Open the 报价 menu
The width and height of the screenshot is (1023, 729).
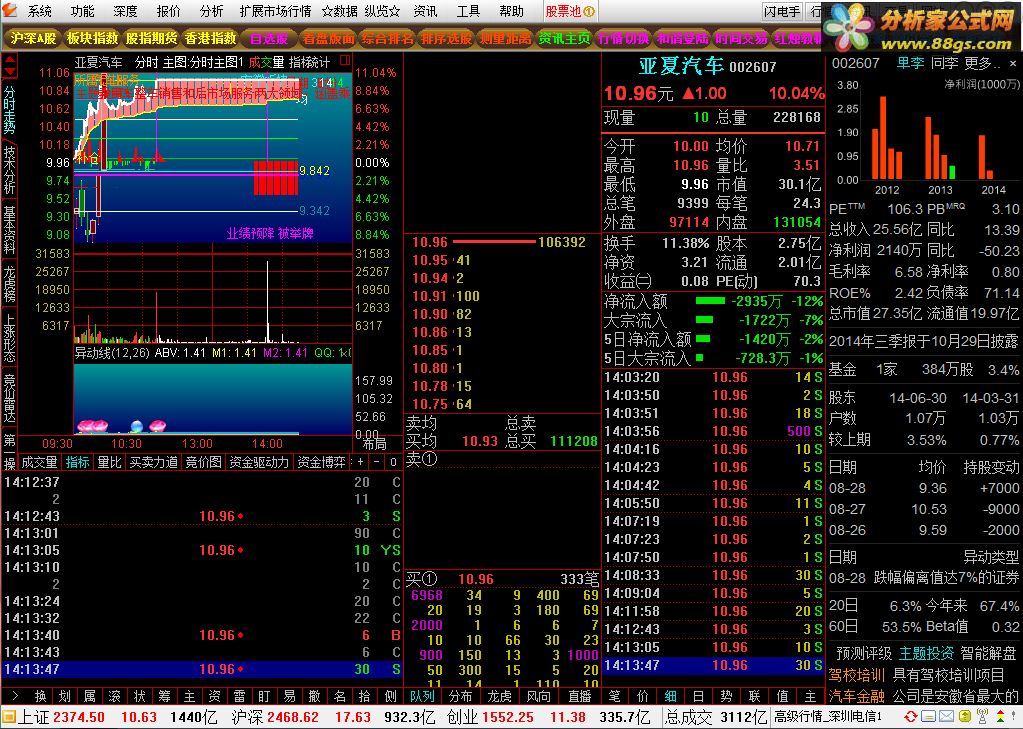pyautogui.click(x=168, y=11)
